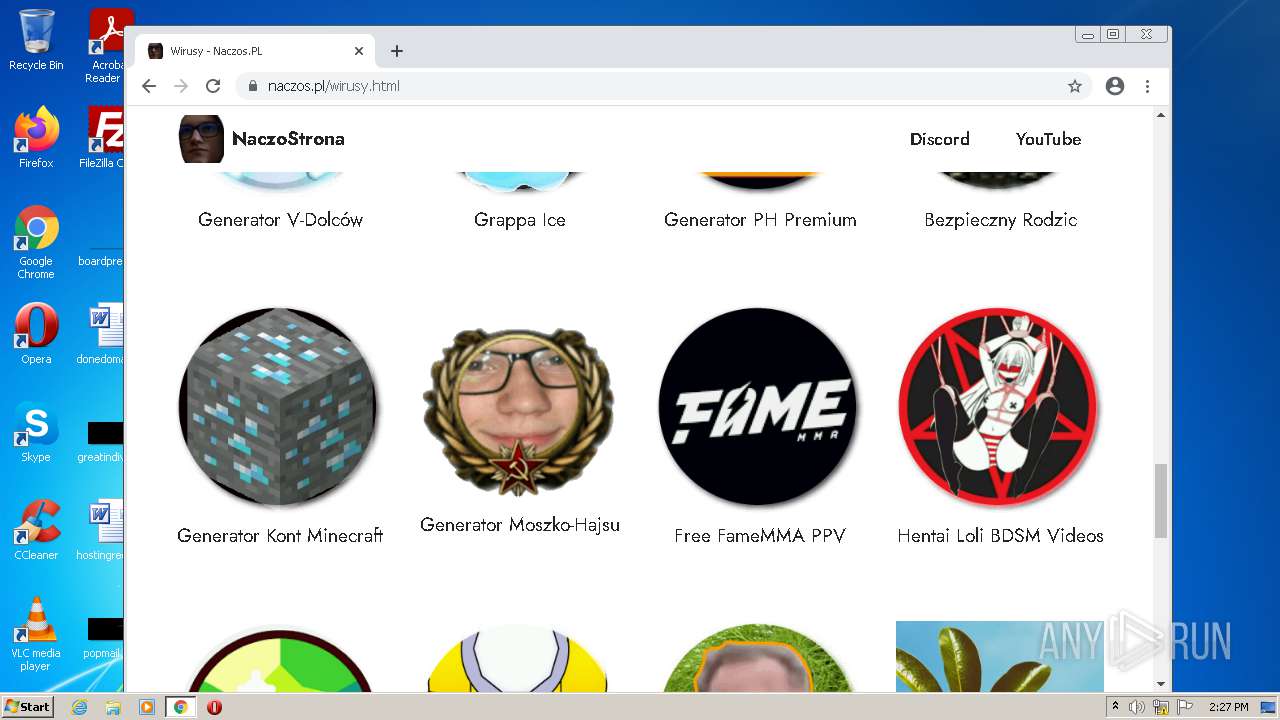The image size is (1280, 720).
Task: Click the NaczoStrona avatar logo
Action: click(x=201, y=138)
